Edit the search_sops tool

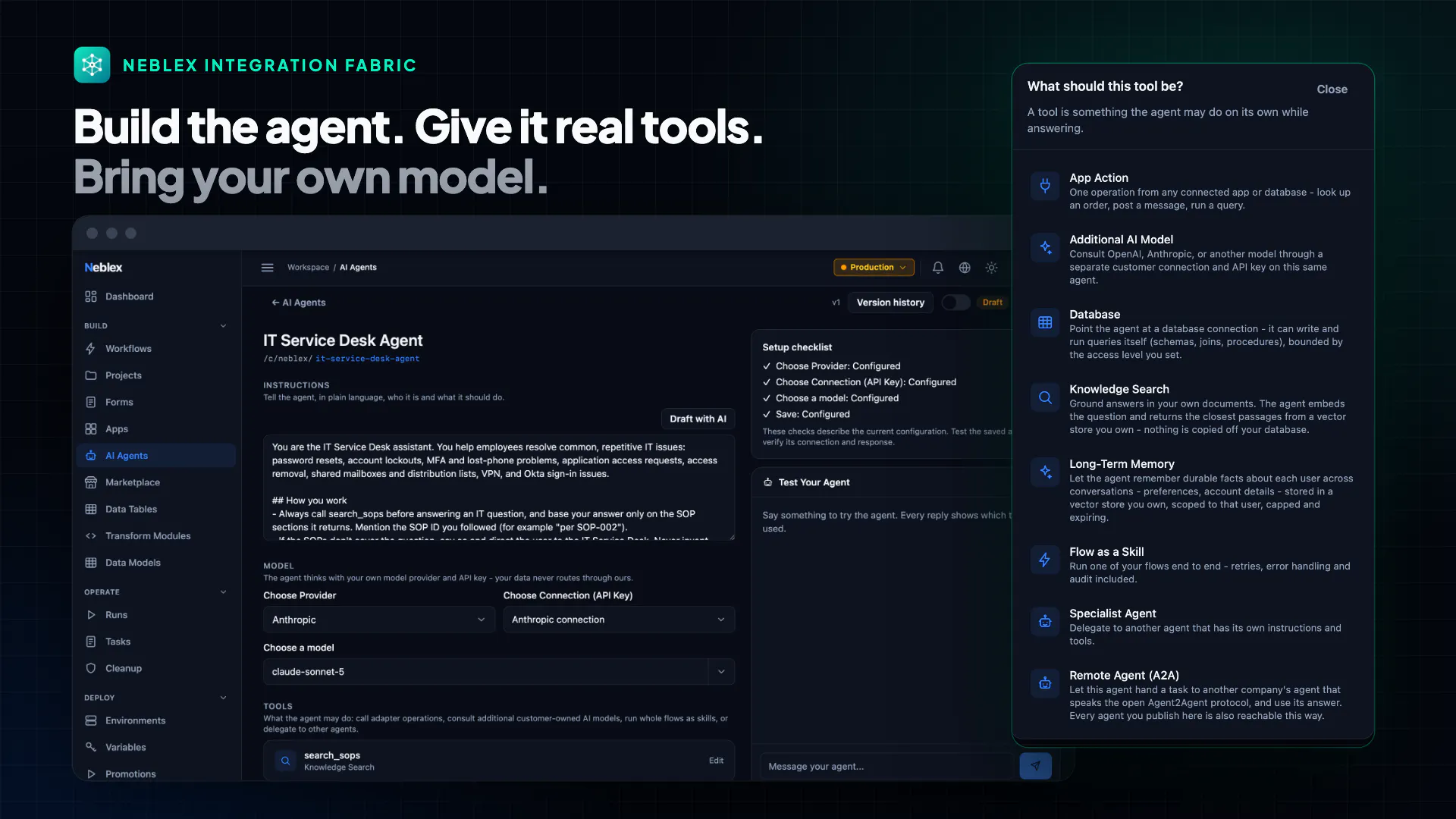coord(716,761)
